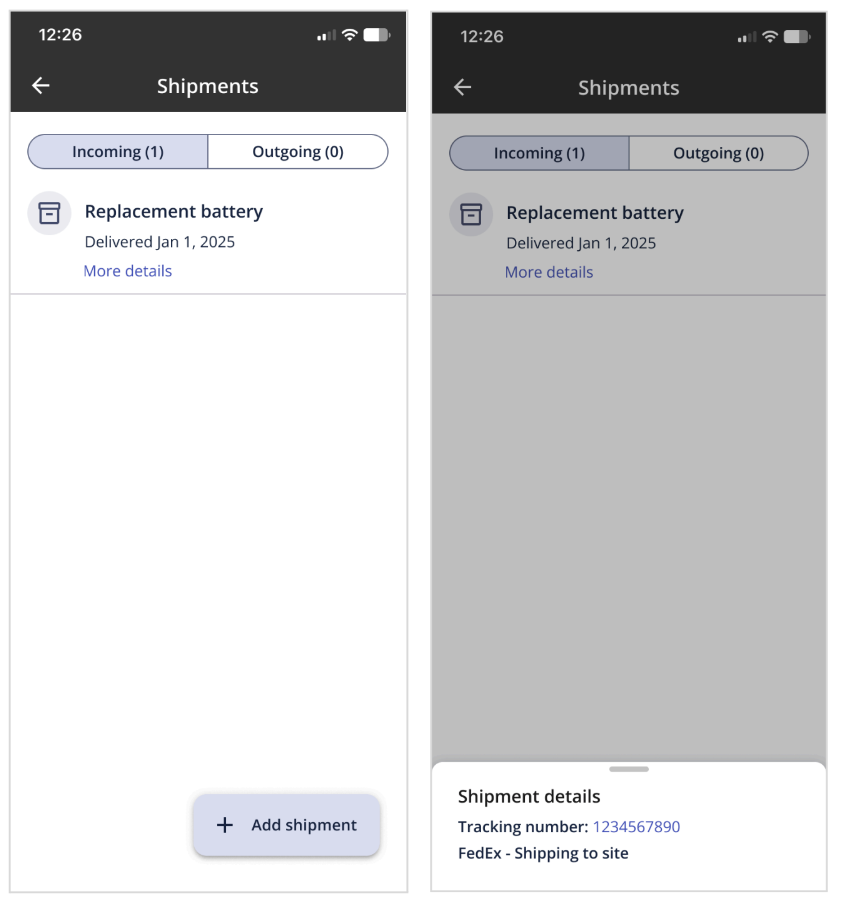The width and height of the screenshot is (848, 906).
Task: Click the plus icon beside Add shipment
Action: [x=225, y=825]
